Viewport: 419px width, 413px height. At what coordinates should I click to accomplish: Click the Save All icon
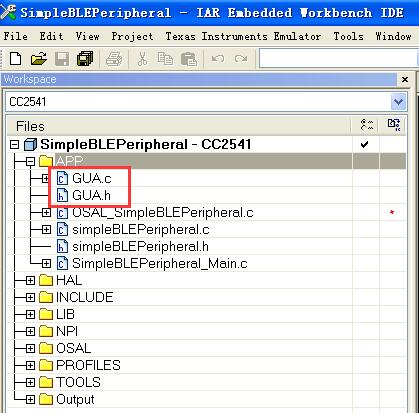85,59
